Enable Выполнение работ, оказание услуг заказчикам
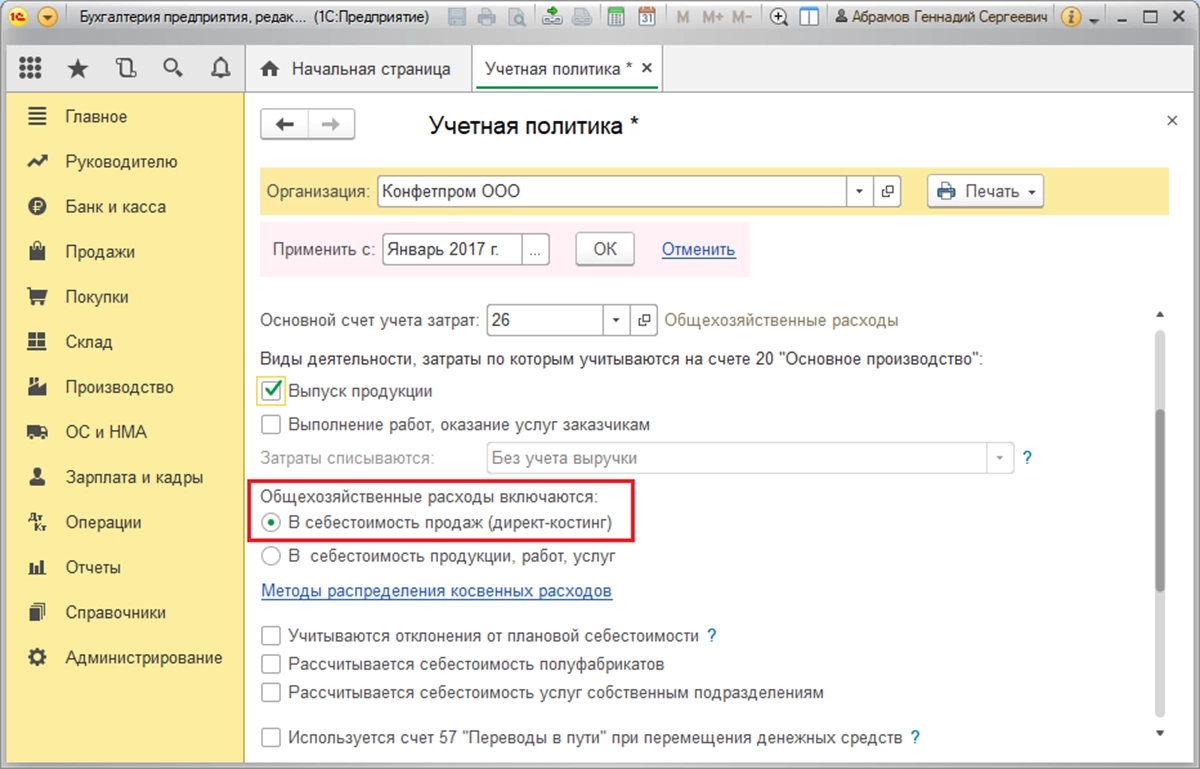Screen dimensions: 1200x769 point(270,425)
